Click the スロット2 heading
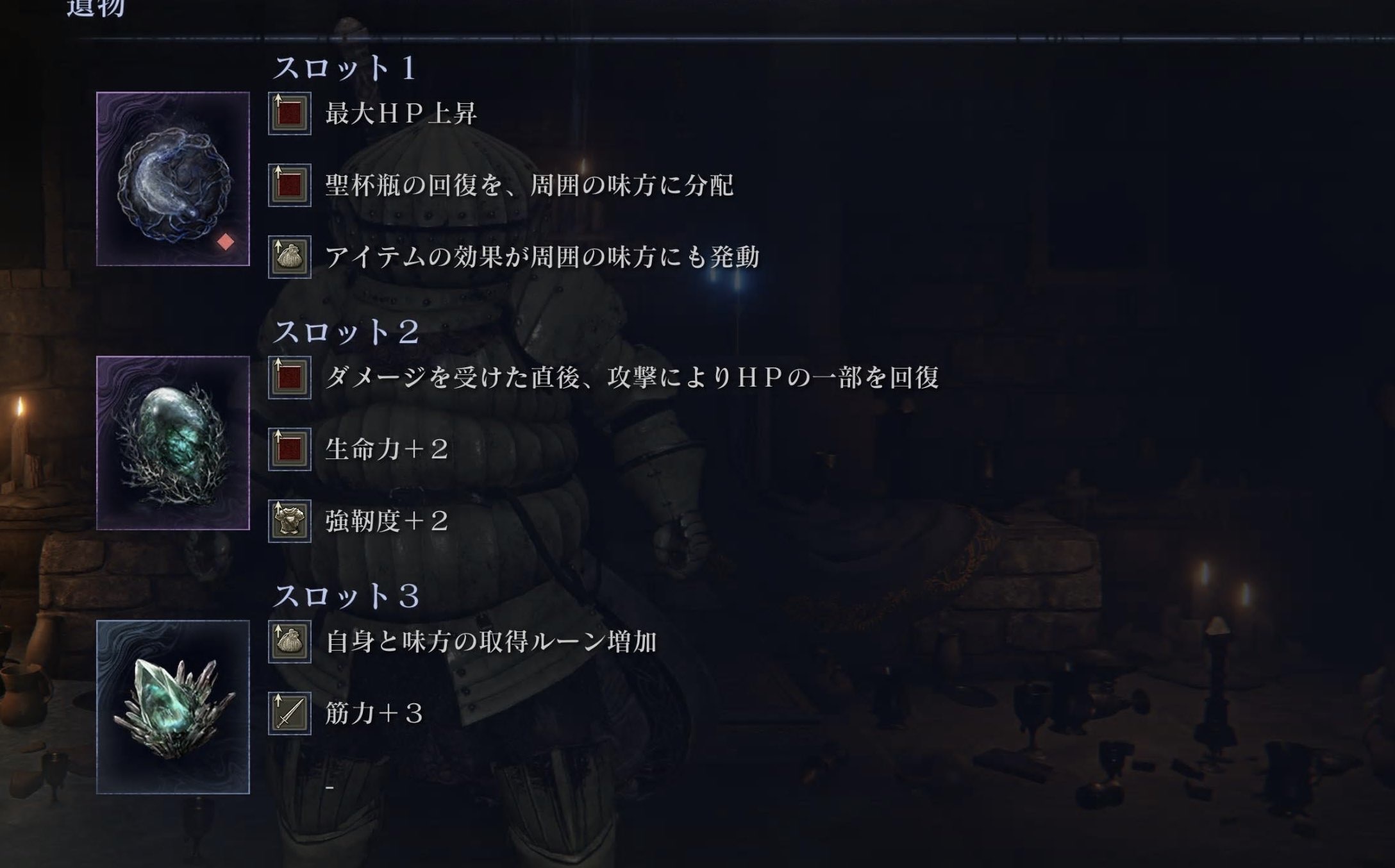Viewport: 1395px width, 868px height. tap(347, 332)
